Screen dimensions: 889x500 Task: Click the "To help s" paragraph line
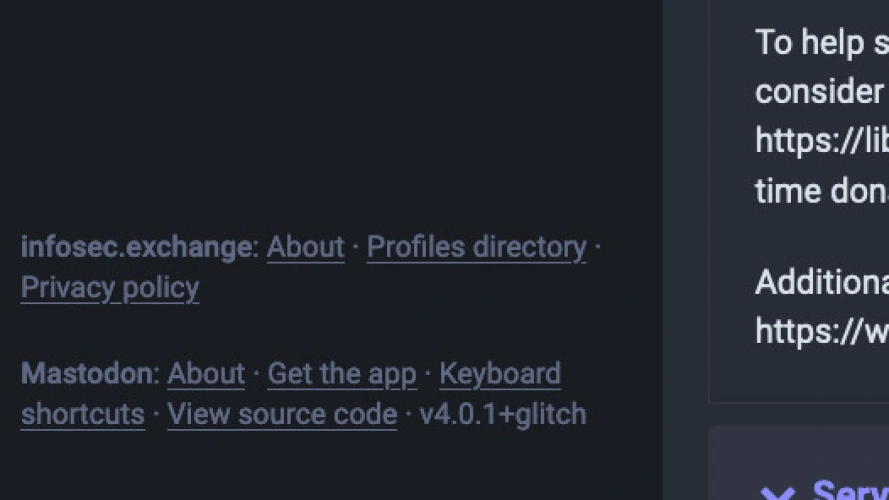click(822, 42)
